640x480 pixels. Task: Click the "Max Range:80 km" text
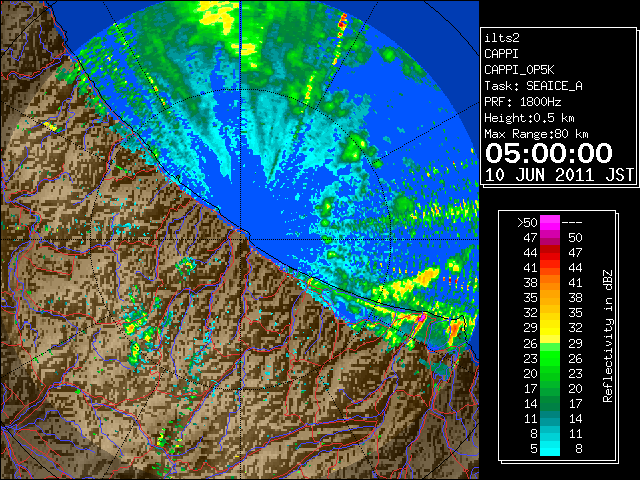536,134
